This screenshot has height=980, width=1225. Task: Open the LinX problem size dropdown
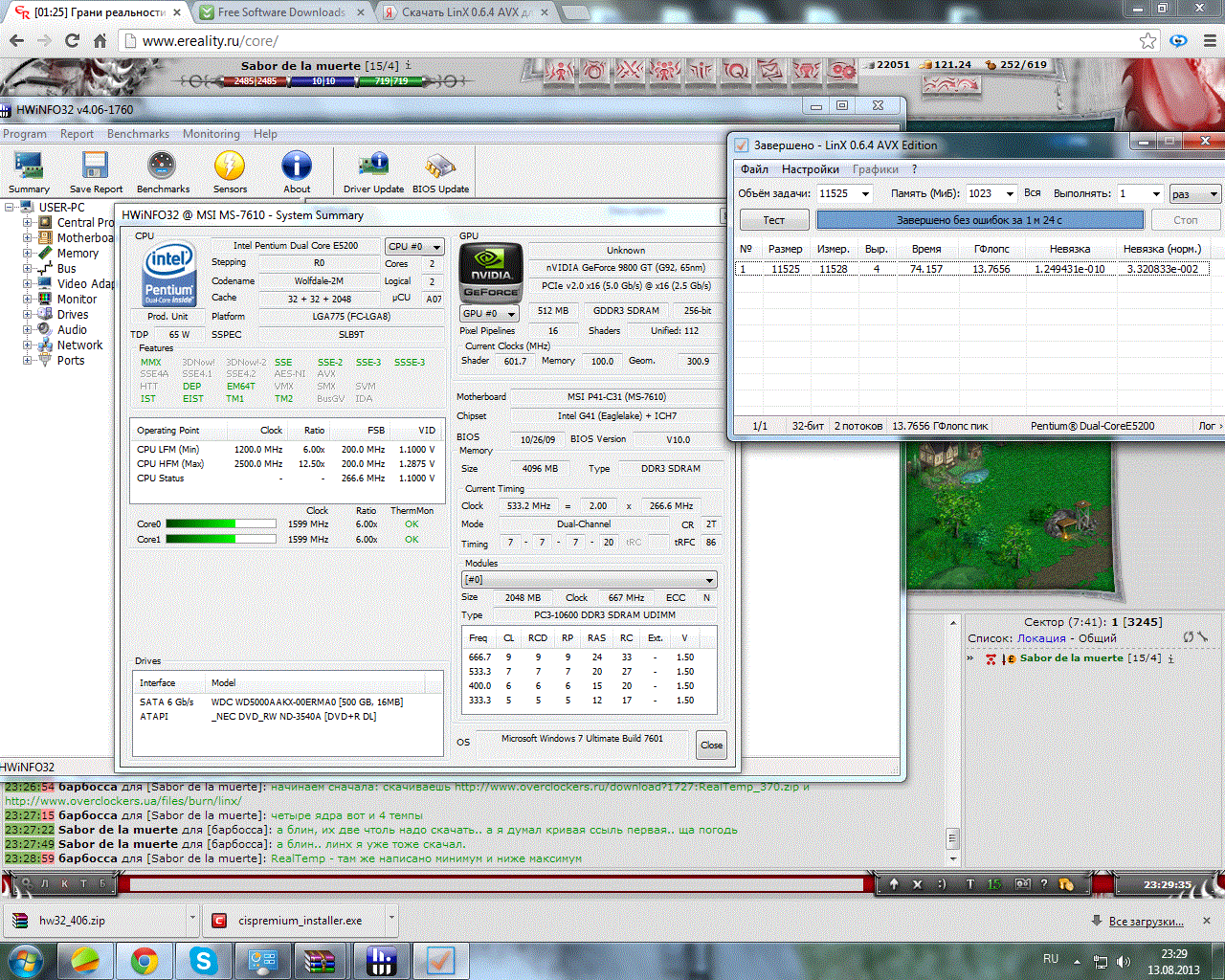click(x=865, y=193)
